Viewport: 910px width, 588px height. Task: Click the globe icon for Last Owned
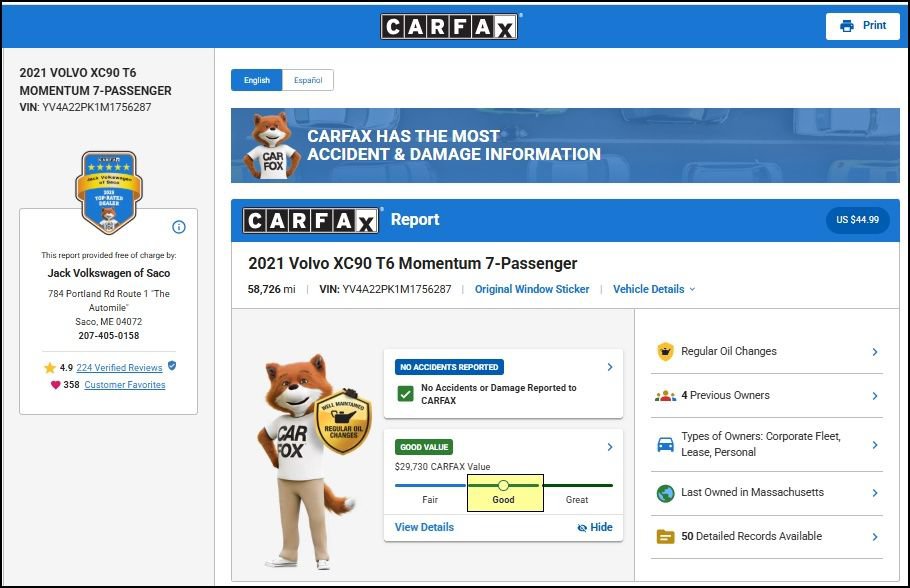tap(665, 493)
